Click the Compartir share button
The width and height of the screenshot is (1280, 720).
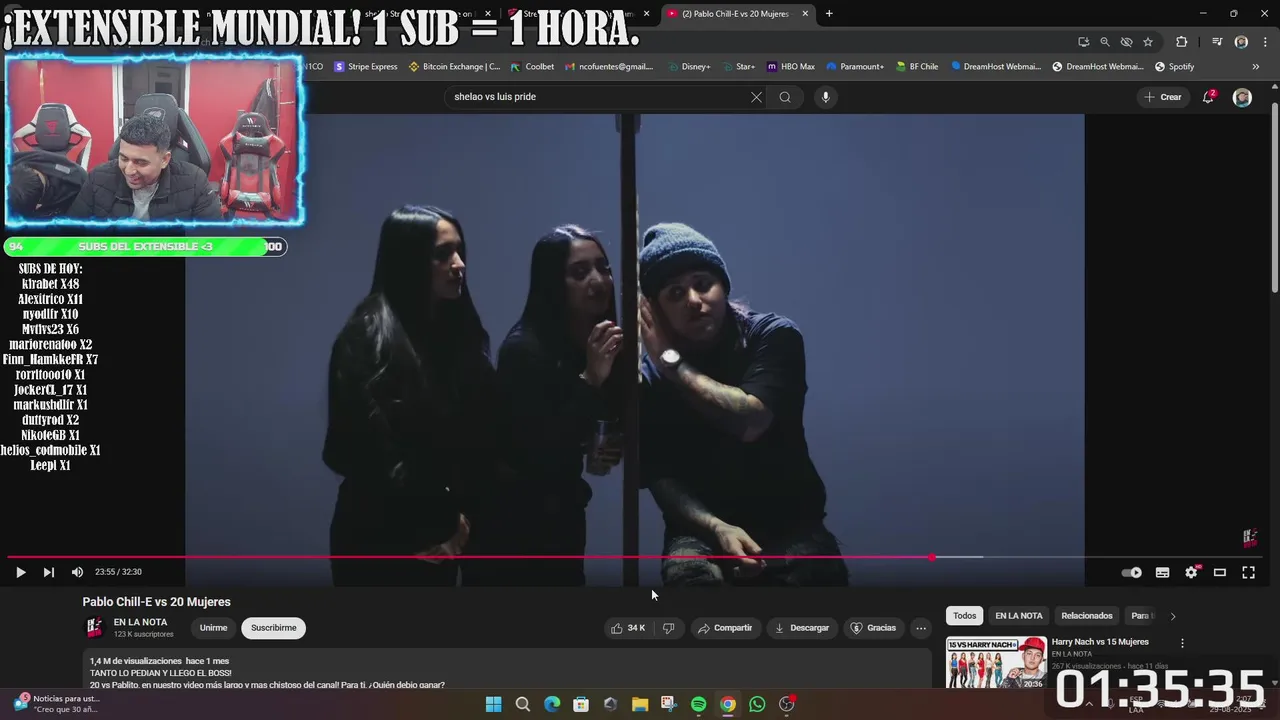point(725,628)
